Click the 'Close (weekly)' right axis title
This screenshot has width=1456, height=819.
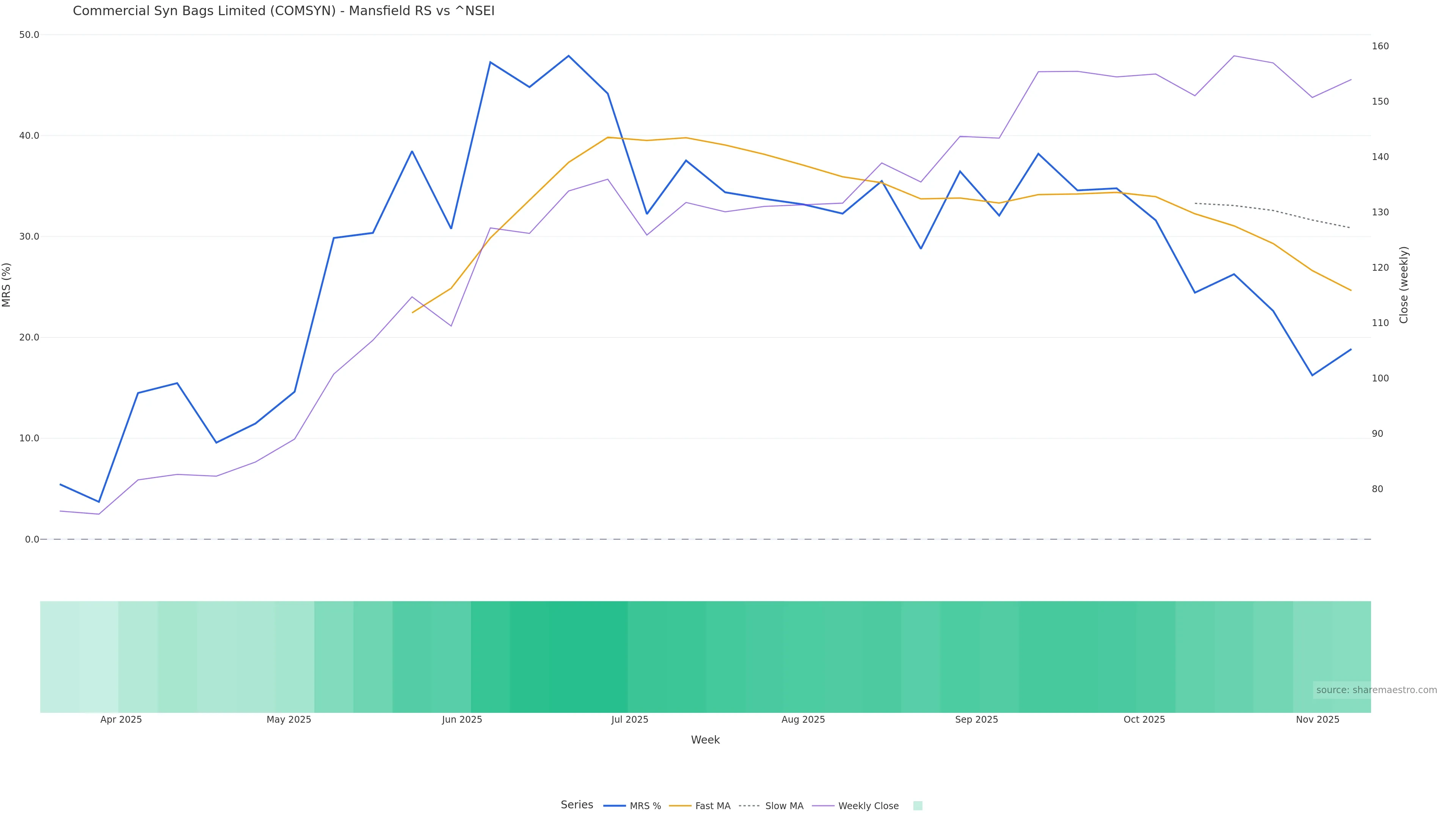click(x=1403, y=285)
